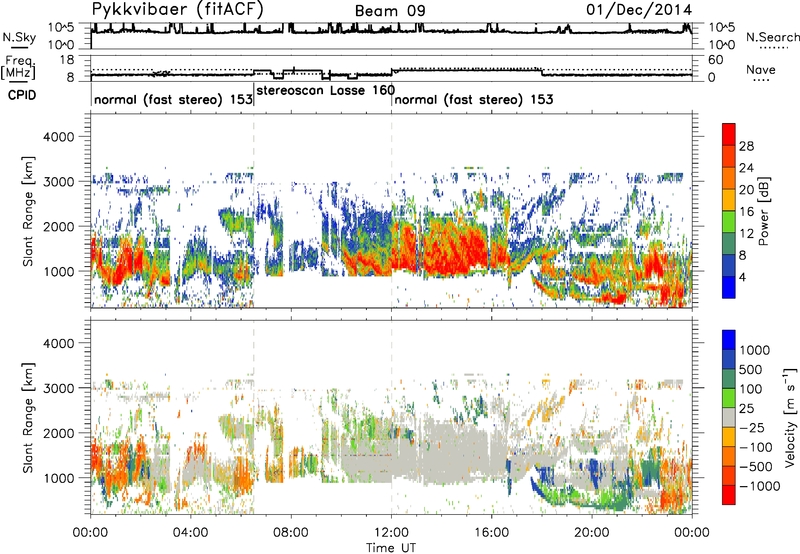Select the -1000 value on Velocity colorbar
Screen dimensions: 800x554
760,486
